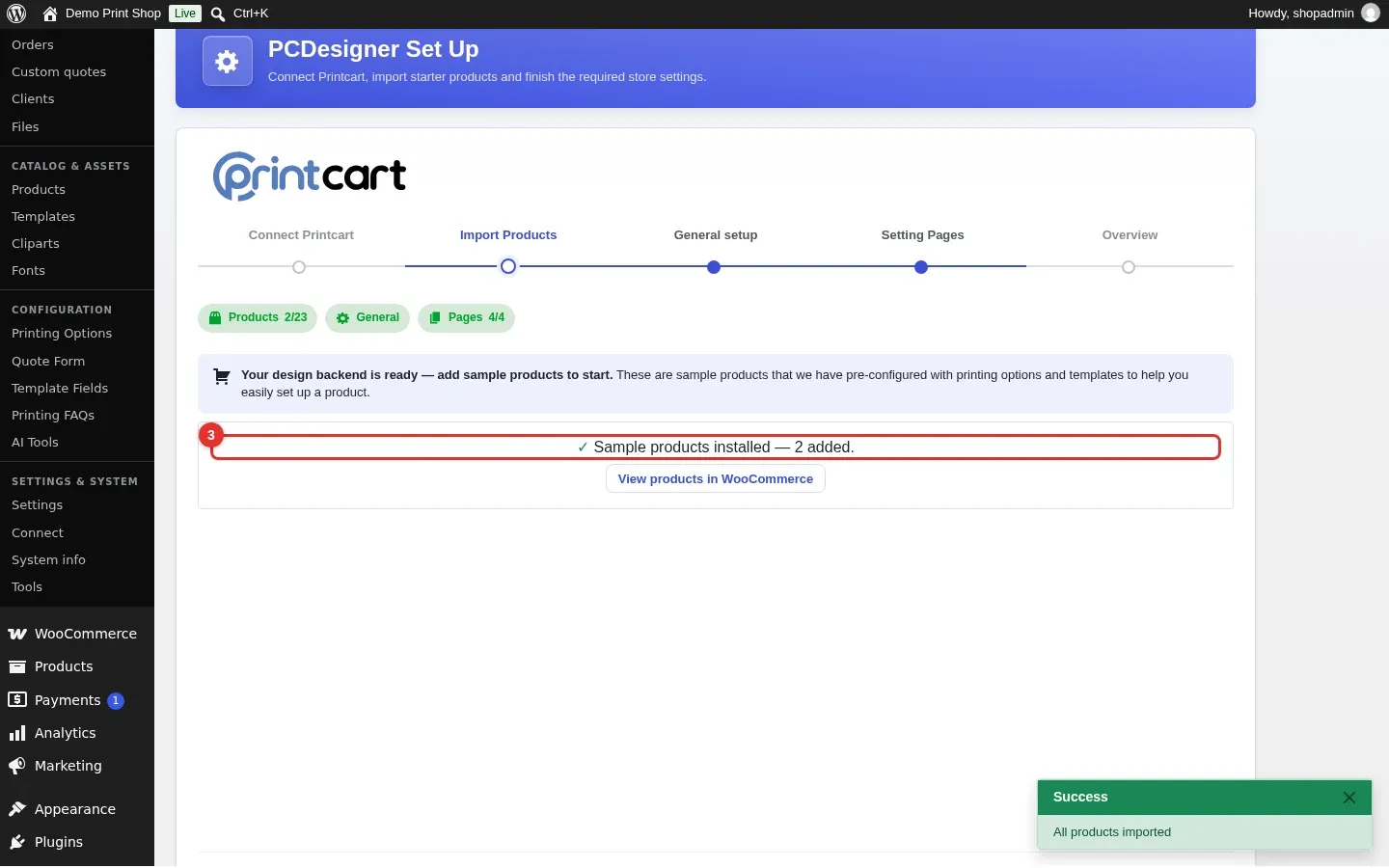This screenshot has height=868, width=1389.
Task: Click the General status badge
Action: pyautogui.click(x=368, y=317)
